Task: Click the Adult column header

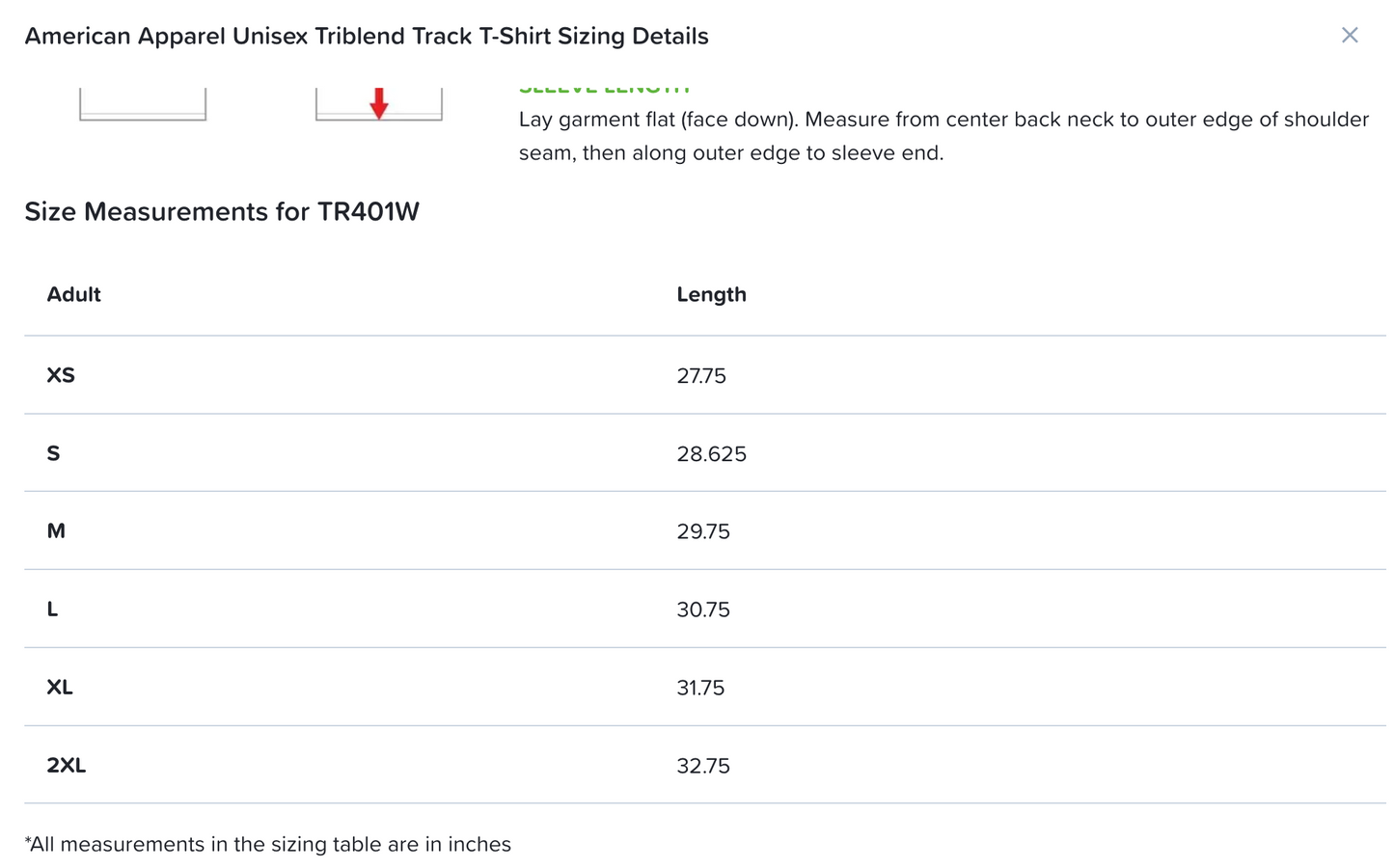Action: [x=73, y=294]
